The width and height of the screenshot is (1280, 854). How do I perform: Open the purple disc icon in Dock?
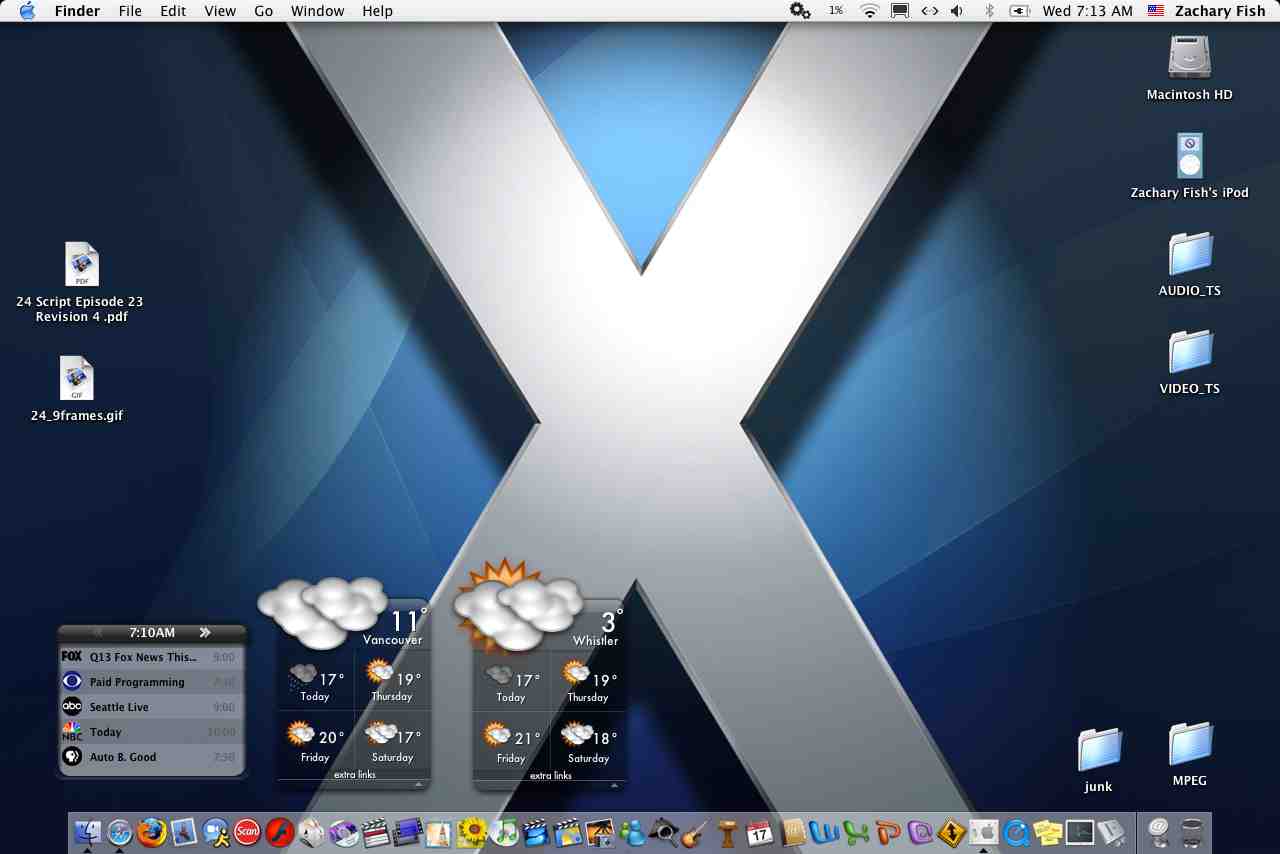pos(343,831)
